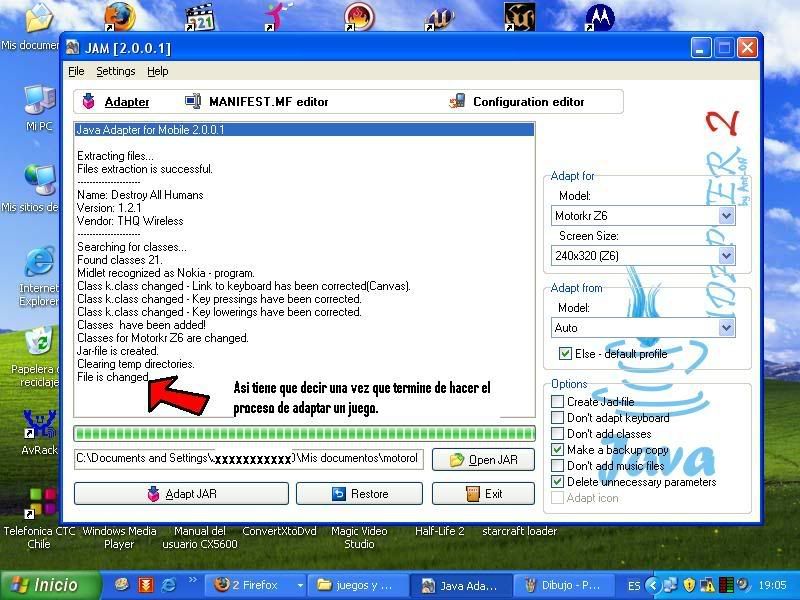This screenshot has height=600, width=800.
Task: Select 'Classes for Motorkr Z6 are changed.' line
Action: (x=162, y=338)
